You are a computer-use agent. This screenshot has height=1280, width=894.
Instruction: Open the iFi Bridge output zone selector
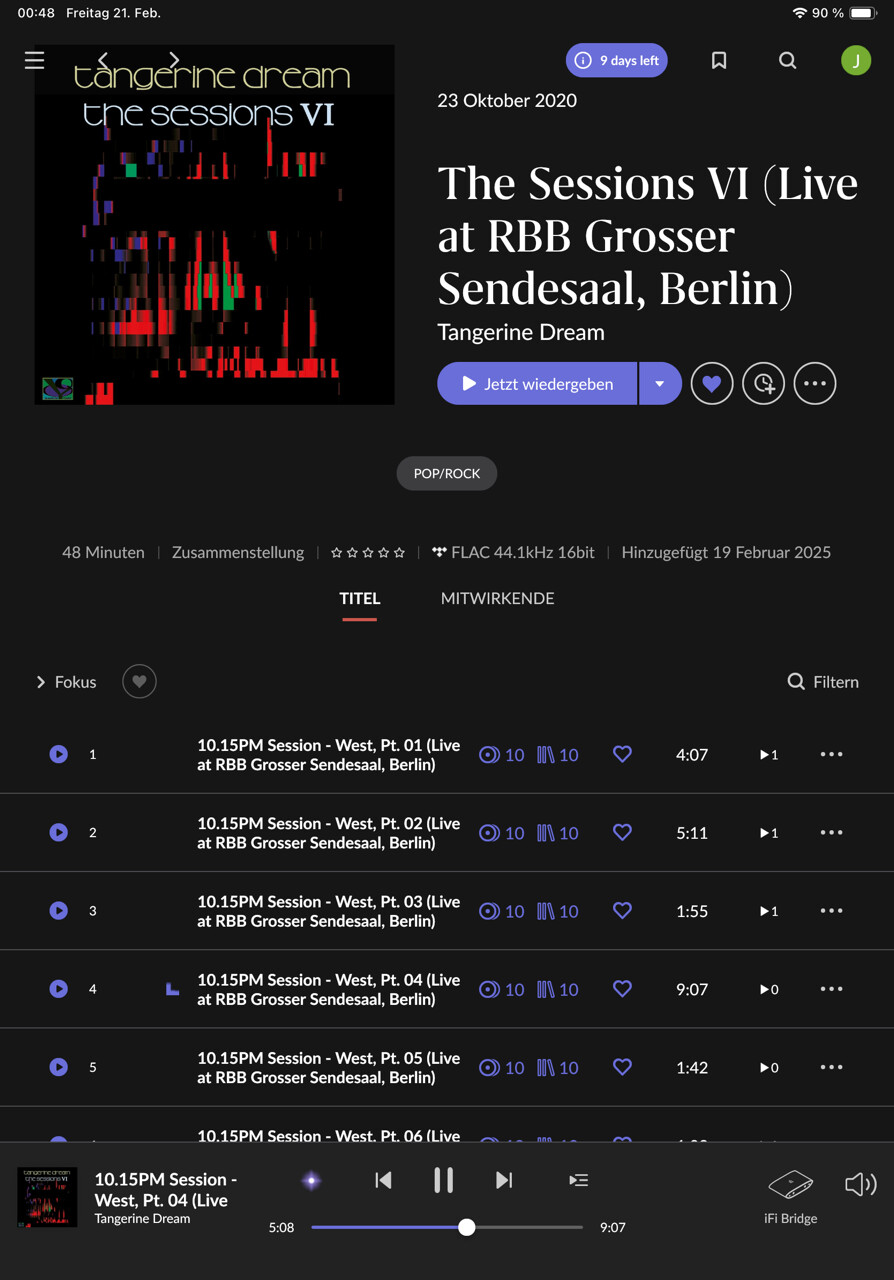(x=791, y=1196)
